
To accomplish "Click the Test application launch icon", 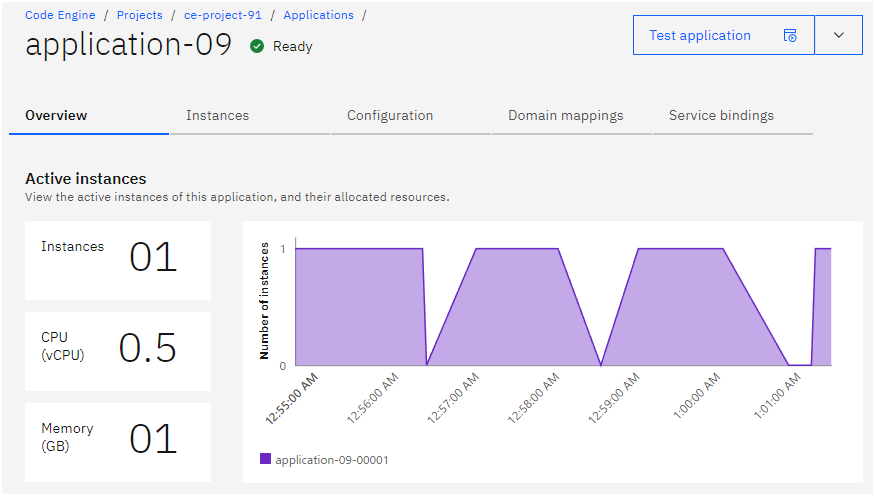I will 790,36.
